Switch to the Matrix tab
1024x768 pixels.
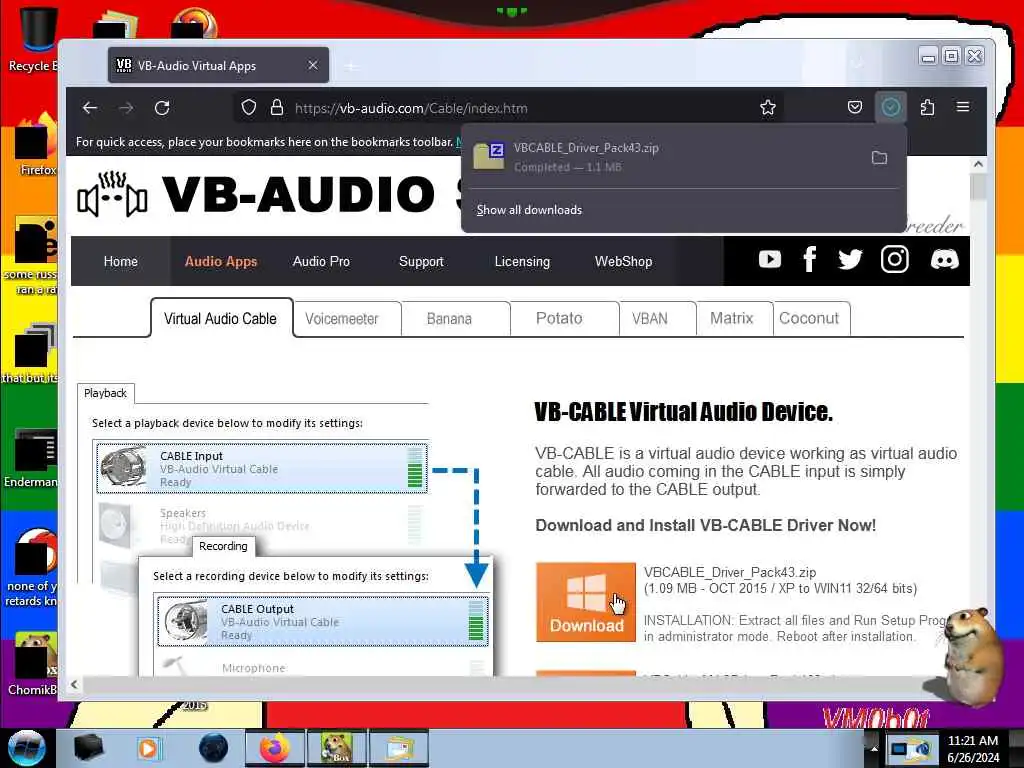point(735,319)
